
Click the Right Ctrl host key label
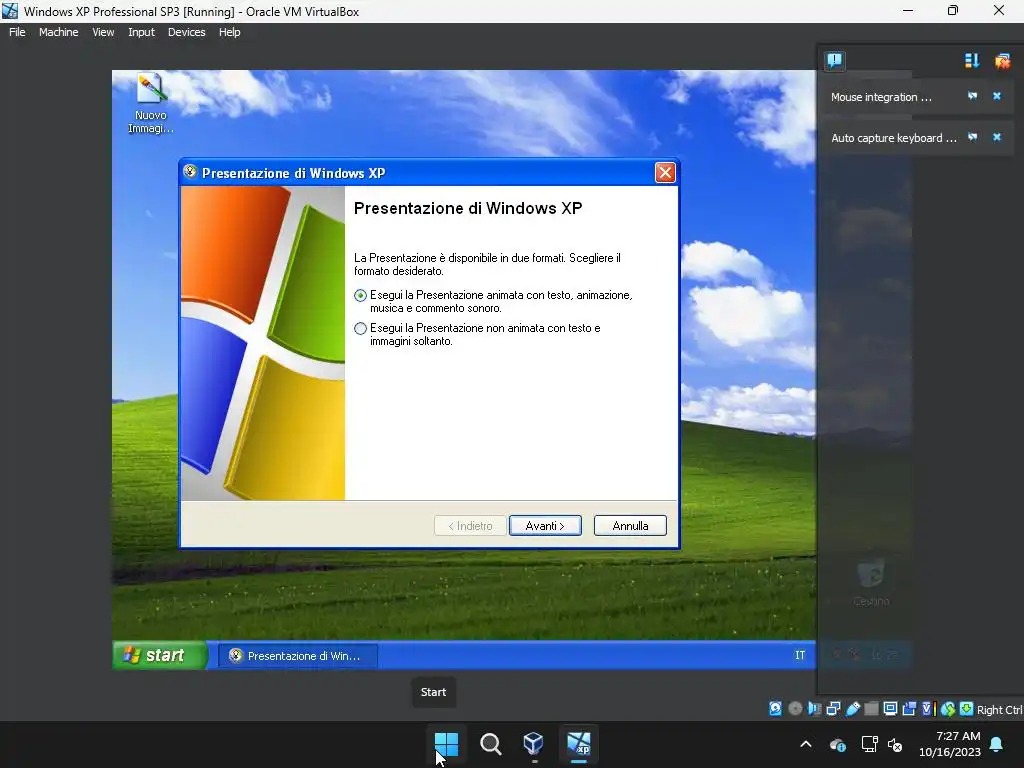click(999, 710)
